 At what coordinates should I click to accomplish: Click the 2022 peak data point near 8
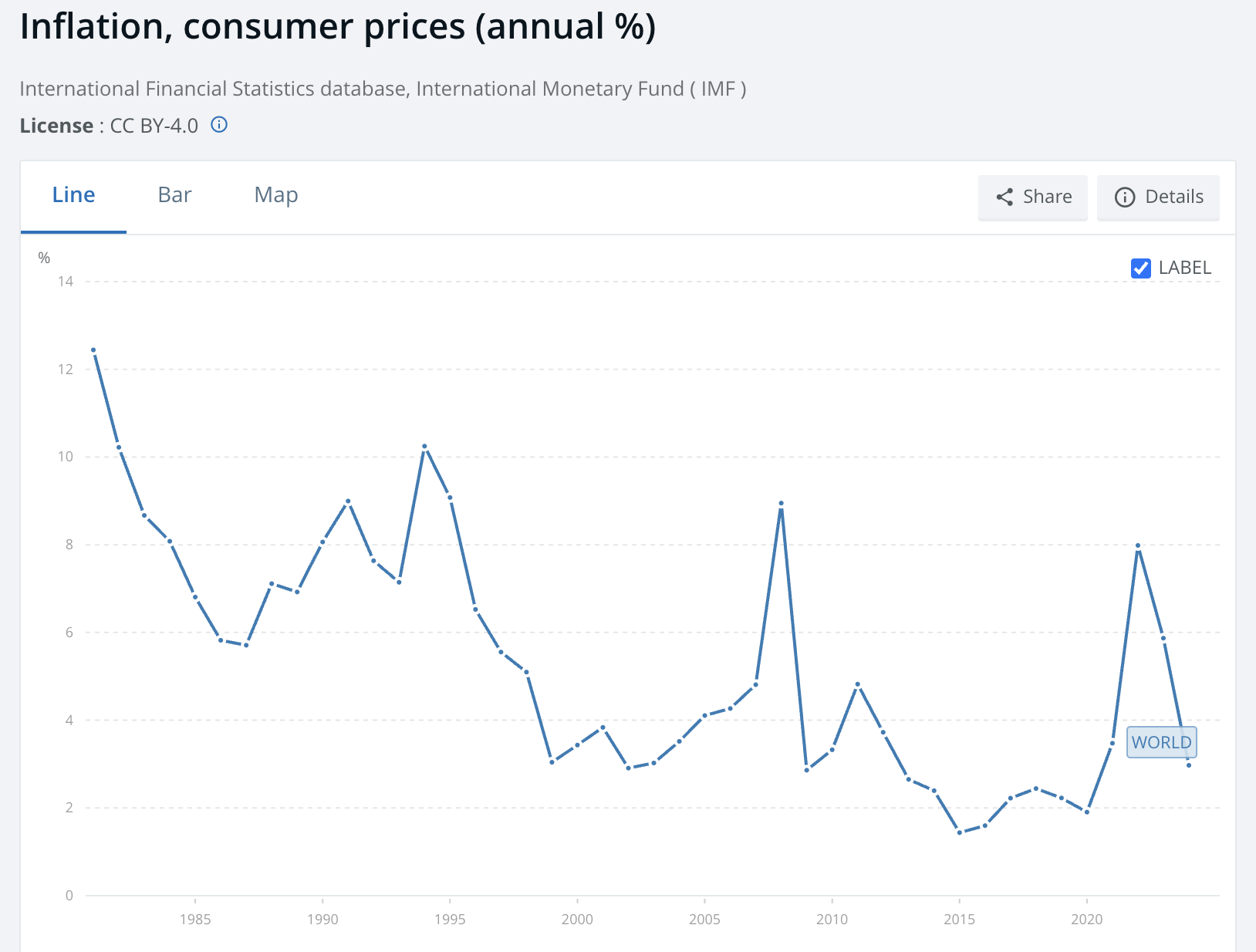pos(1138,544)
